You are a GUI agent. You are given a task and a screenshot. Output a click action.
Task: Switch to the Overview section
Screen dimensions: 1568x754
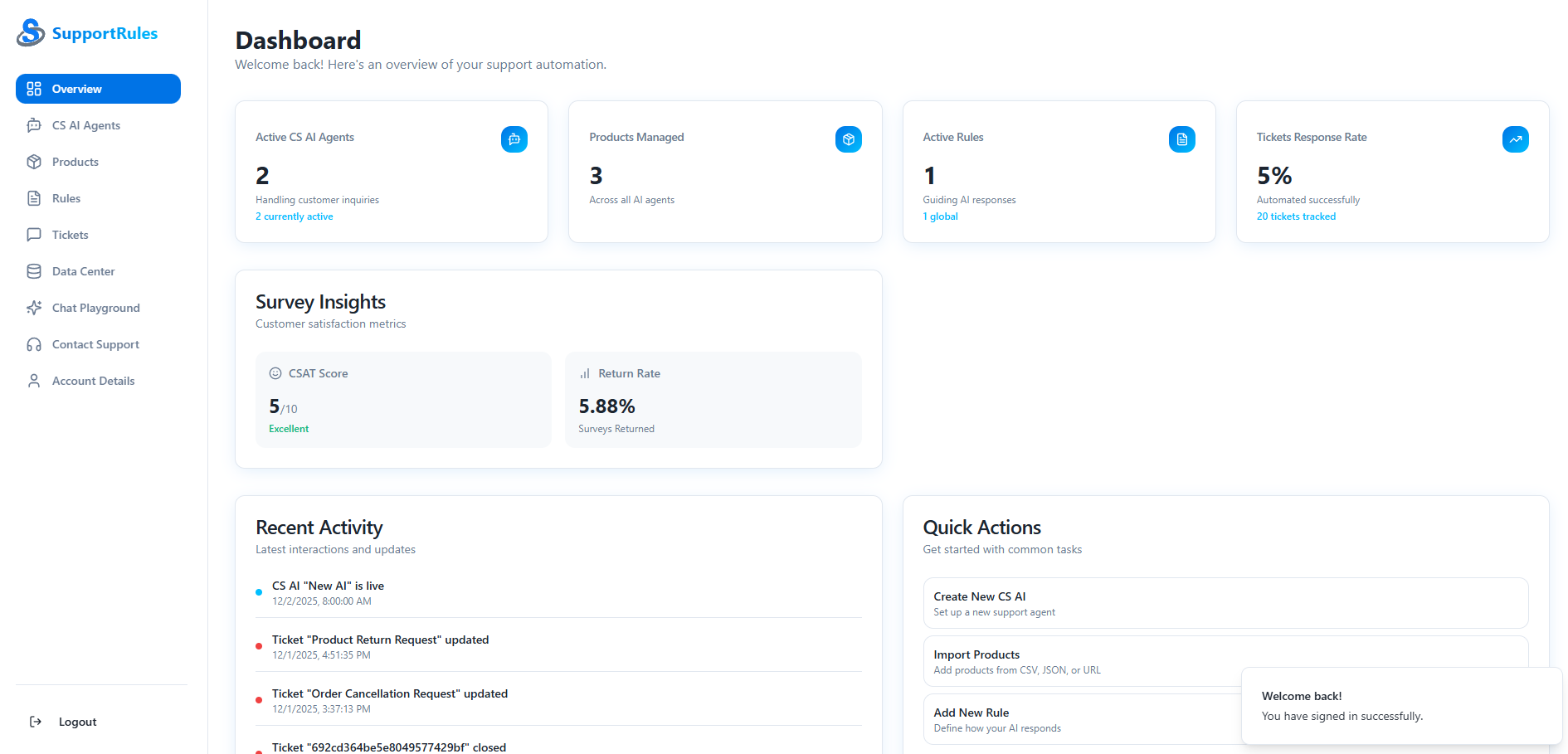pos(98,89)
